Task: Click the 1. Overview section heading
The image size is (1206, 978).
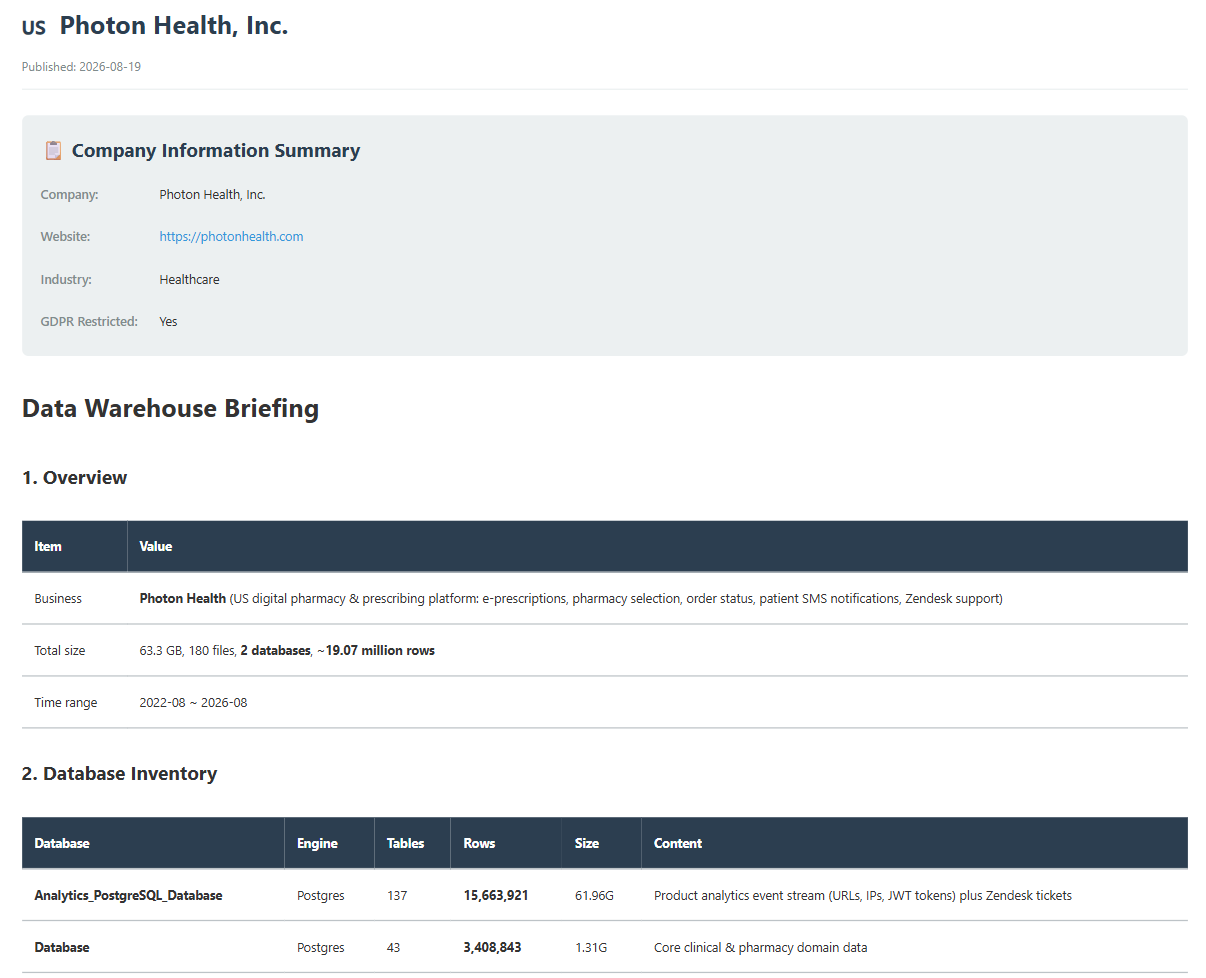Action: [74, 478]
